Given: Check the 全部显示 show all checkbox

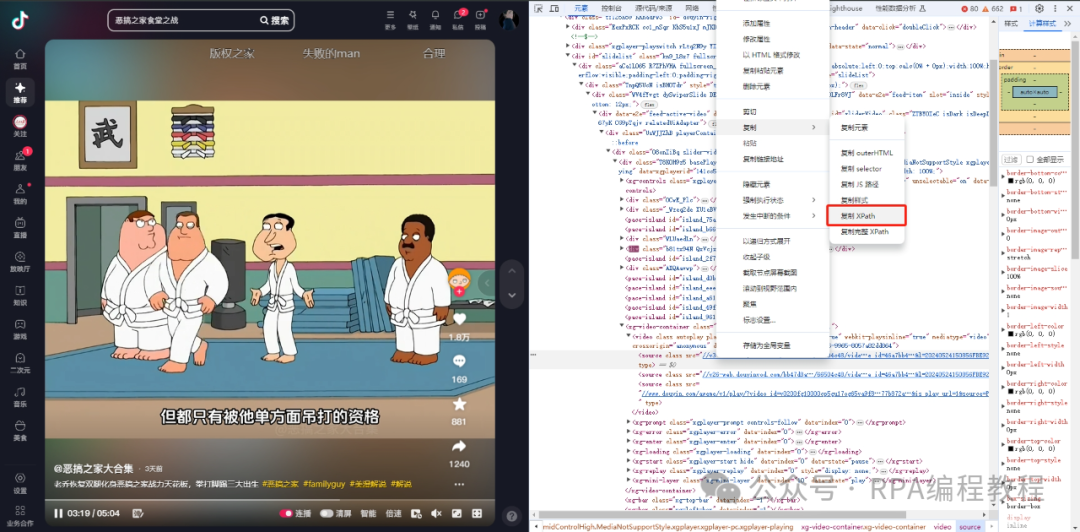Looking at the screenshot, I should pos(1030,159).
